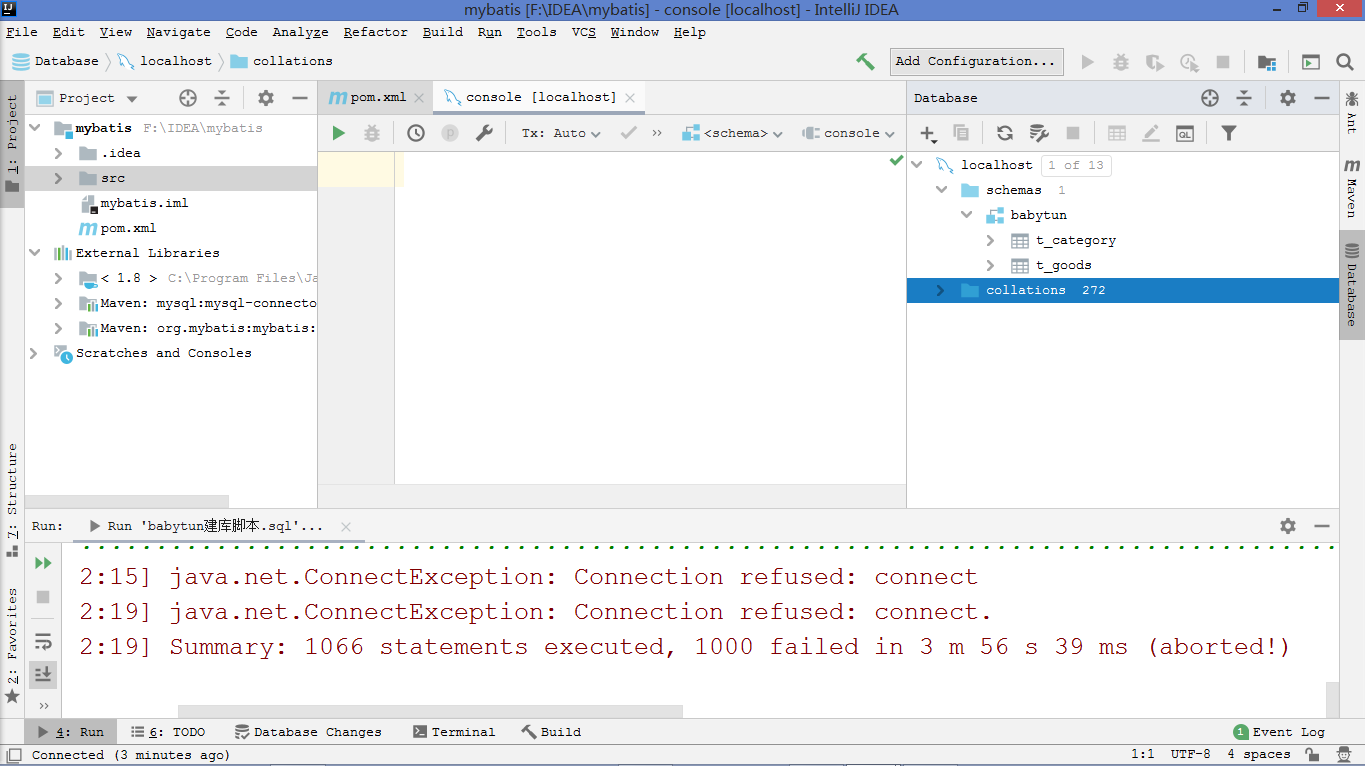Open Search Everywhere magnifier icon
The image size is (1365, 766).
(x=1344, y=62)
